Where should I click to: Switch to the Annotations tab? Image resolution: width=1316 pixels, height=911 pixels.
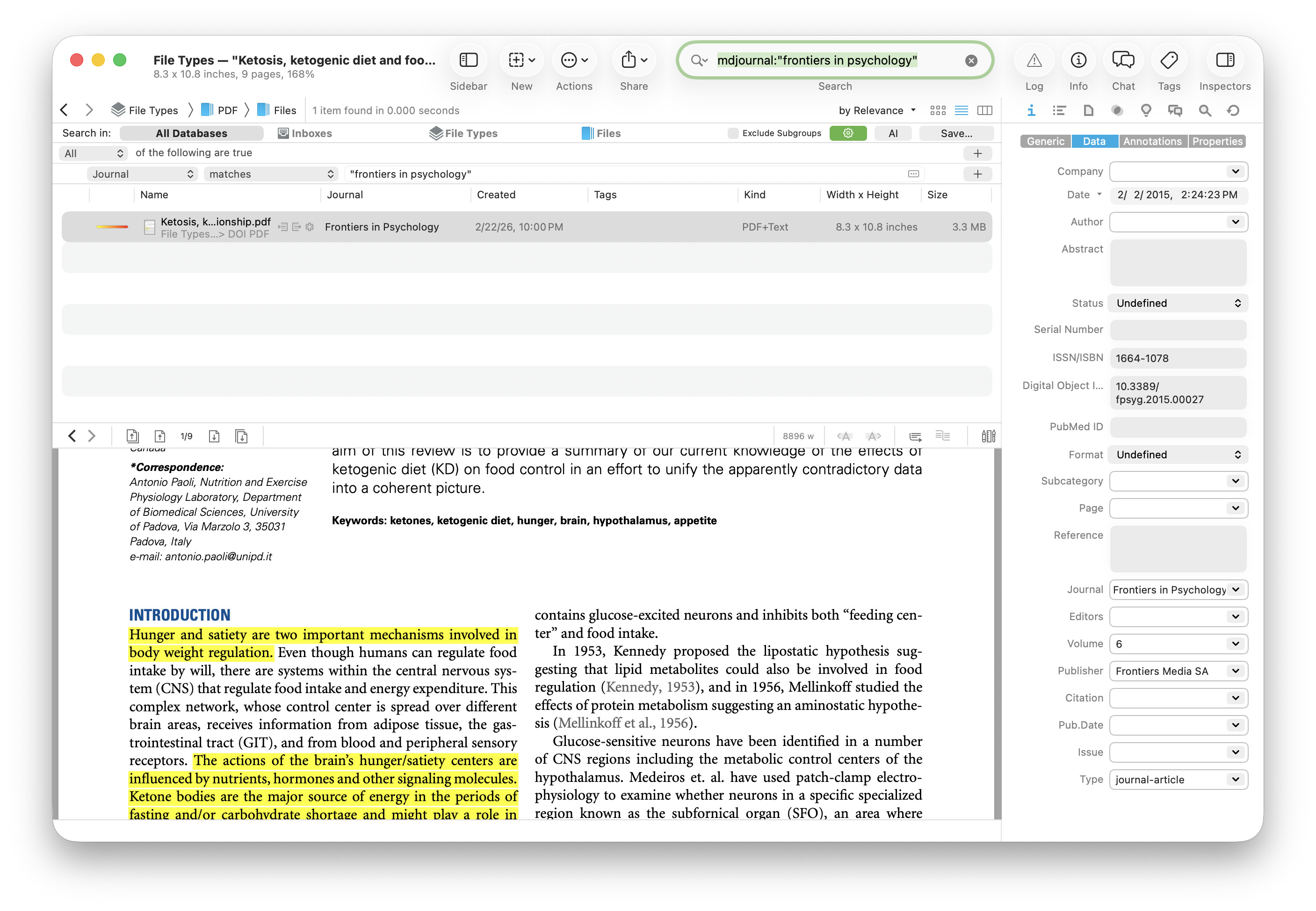pyautogui.click(x=1152, y=141)
